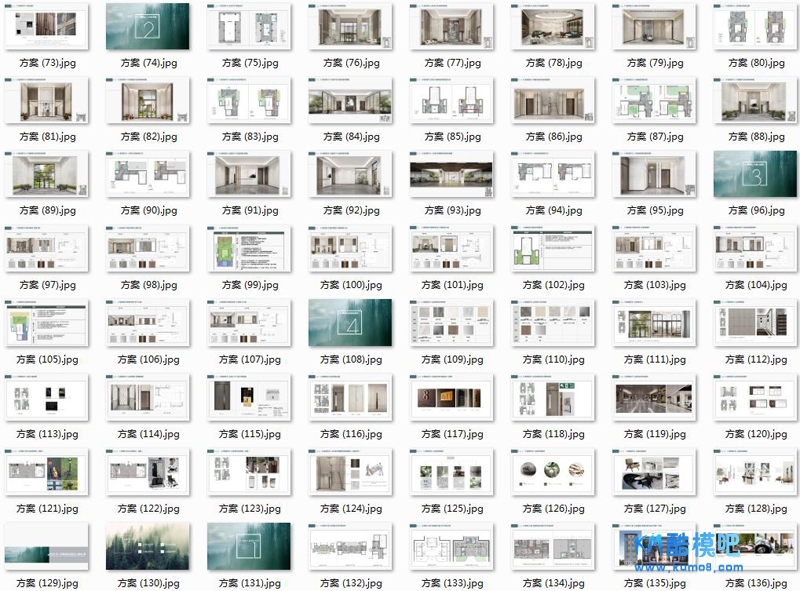Screen dimensions: 800x591
Task: Select image file 方案 (80).jpg
Action: pyautogui.click(x=755, y=27)
